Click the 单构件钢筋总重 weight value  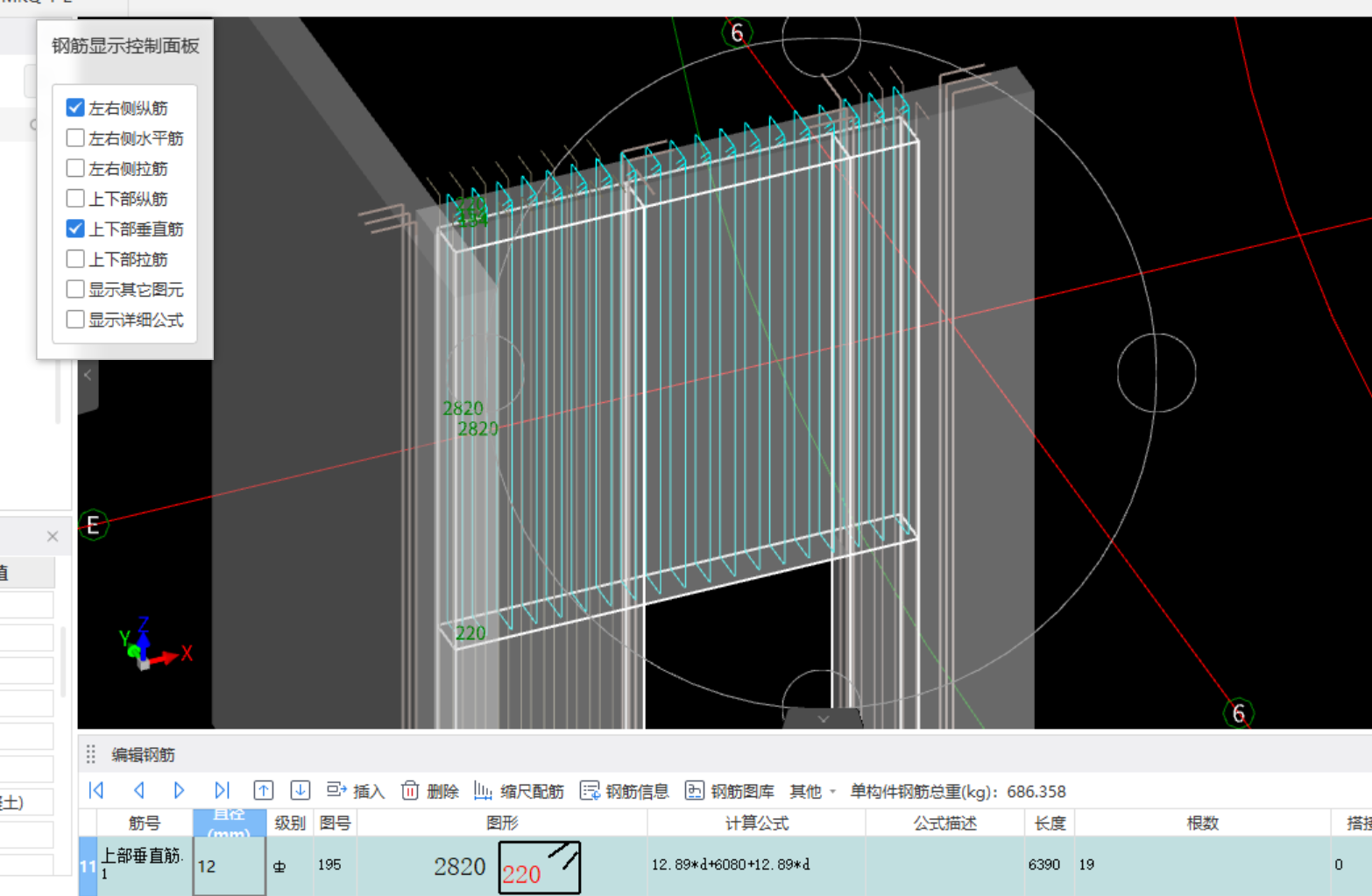1036,792
